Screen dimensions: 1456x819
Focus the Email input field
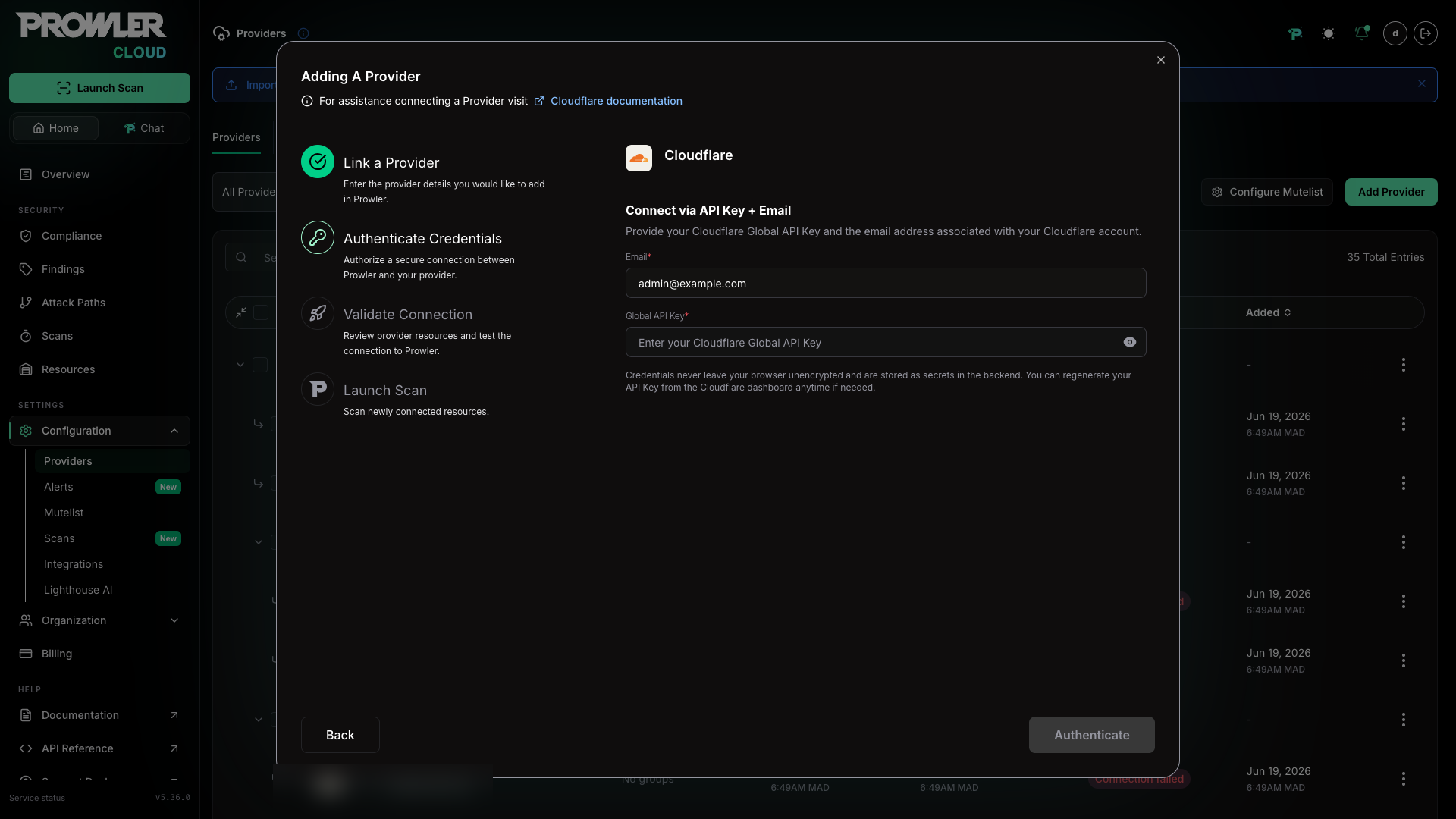886,283
